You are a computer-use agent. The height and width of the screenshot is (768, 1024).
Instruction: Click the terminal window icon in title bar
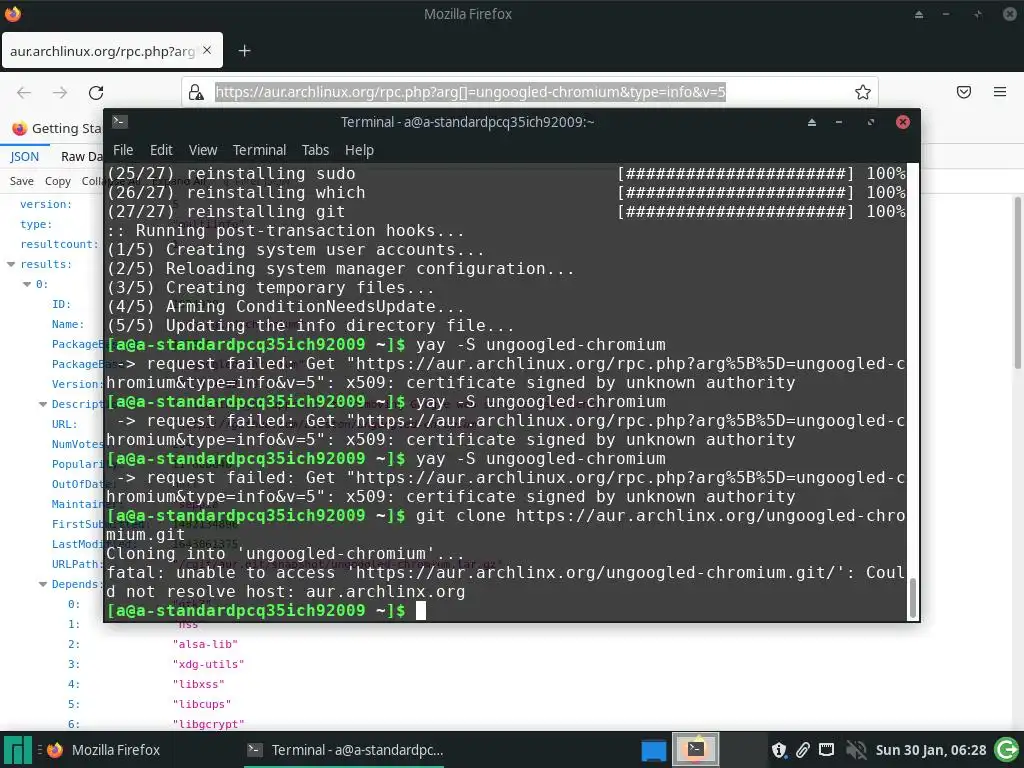pos(120,121)
